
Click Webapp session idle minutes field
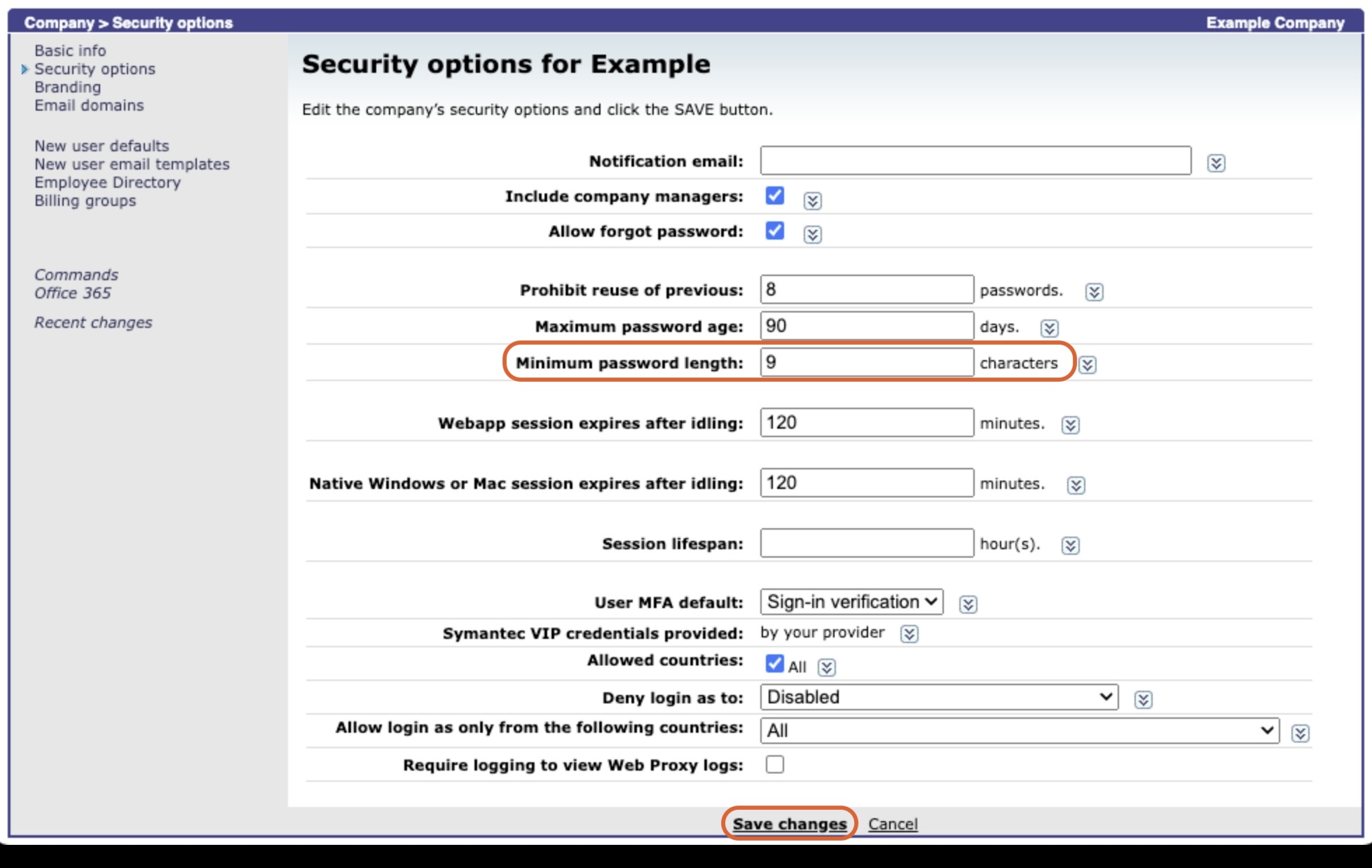click(867, 422)
